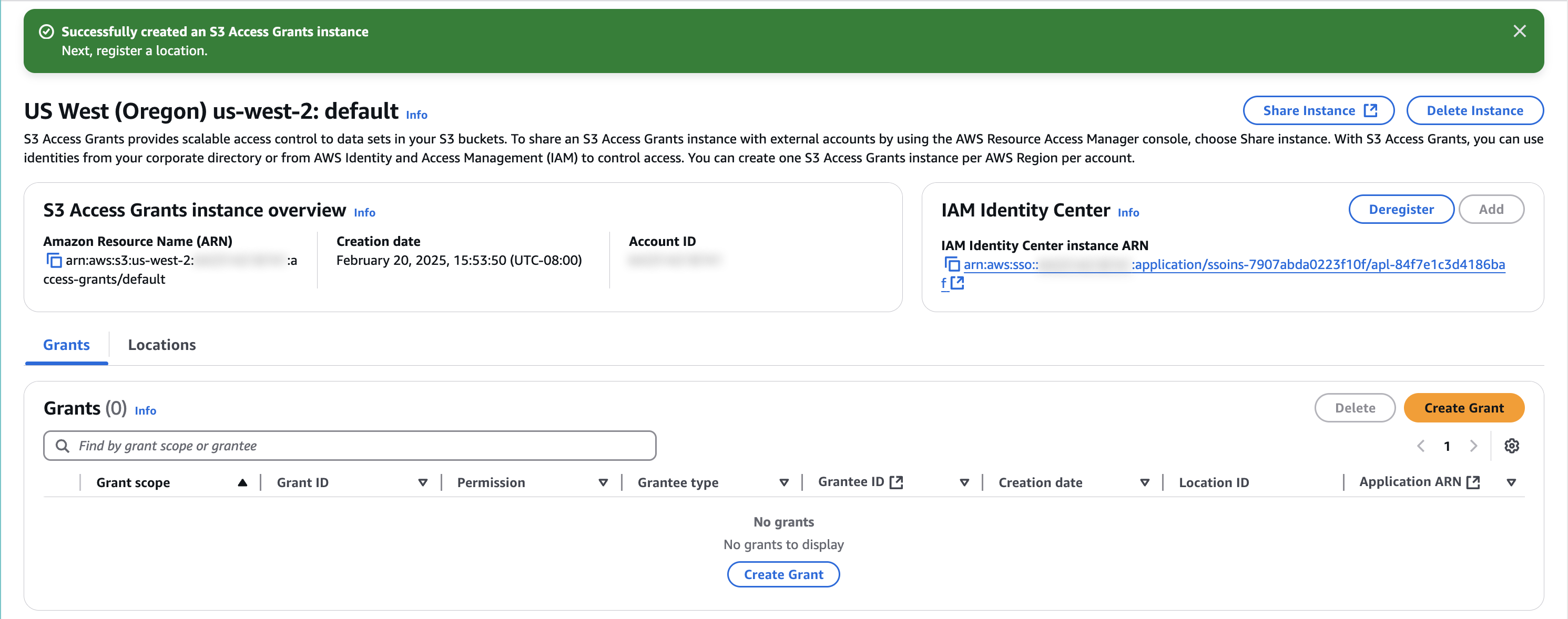1568x619 pixels.
Task: Click Grantee ID external link icon
Action: pyautogui.click(x=896, y=482)
